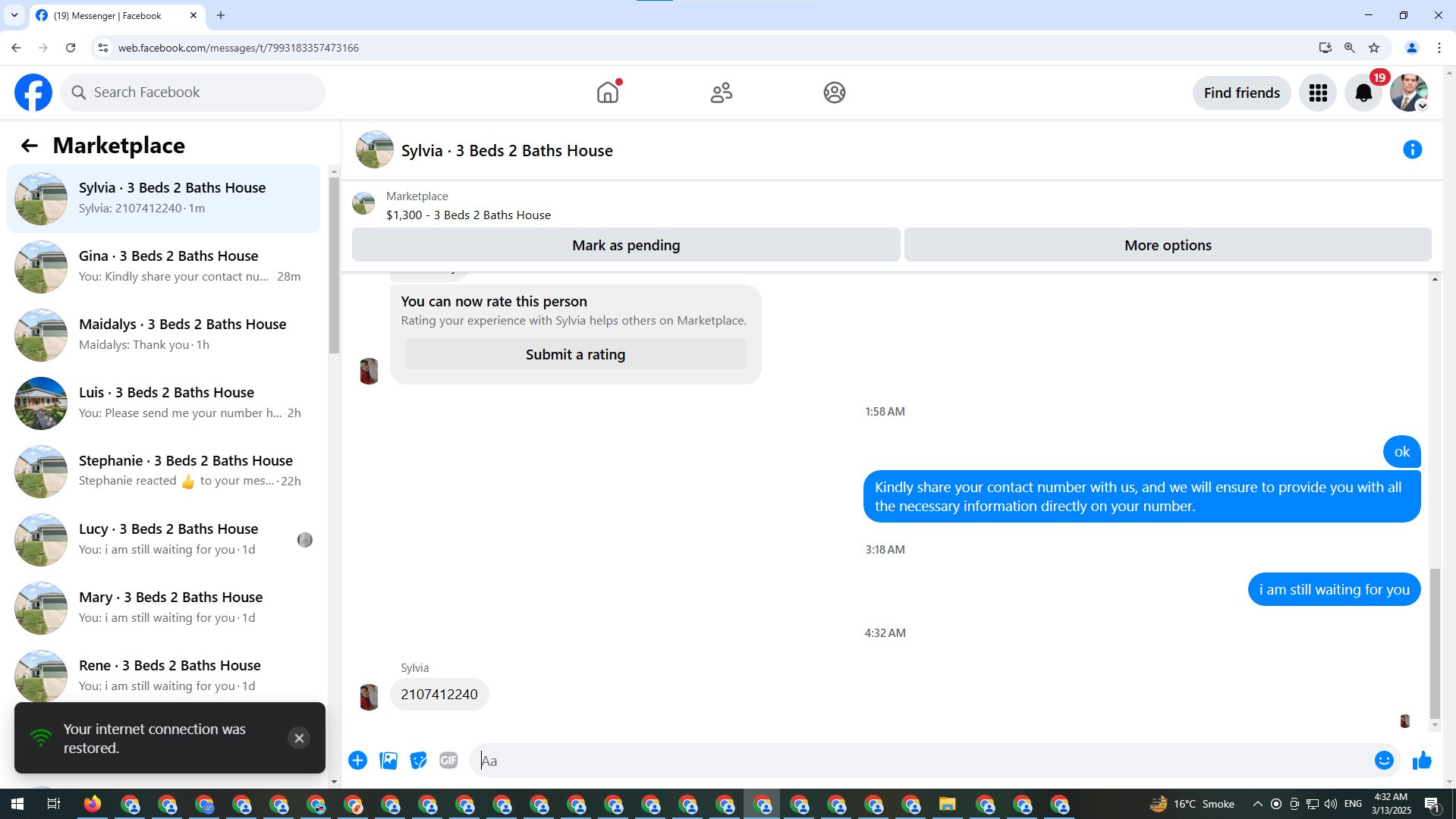Open the account profile picture menu
Image resolution: width=1456 pixels, height=819 pixels.
[1409, 93]
